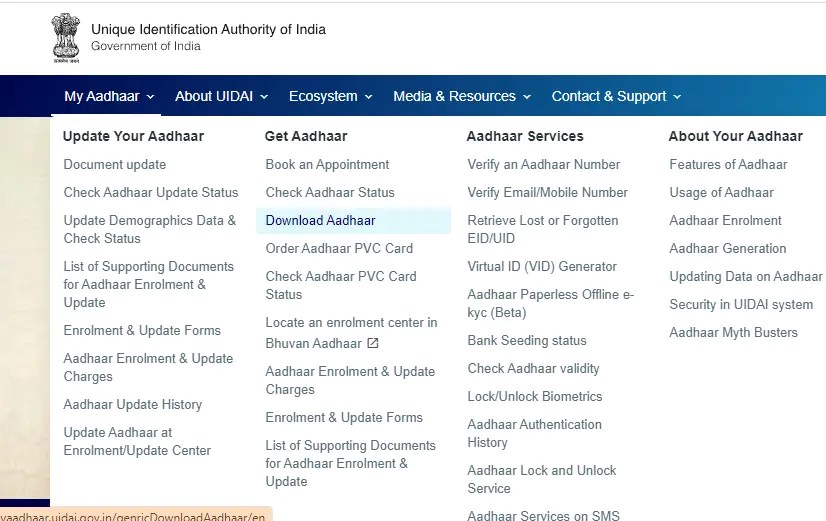
Task: Open Verify Email/Mobile Number link
Action: (x=547, y=192)
